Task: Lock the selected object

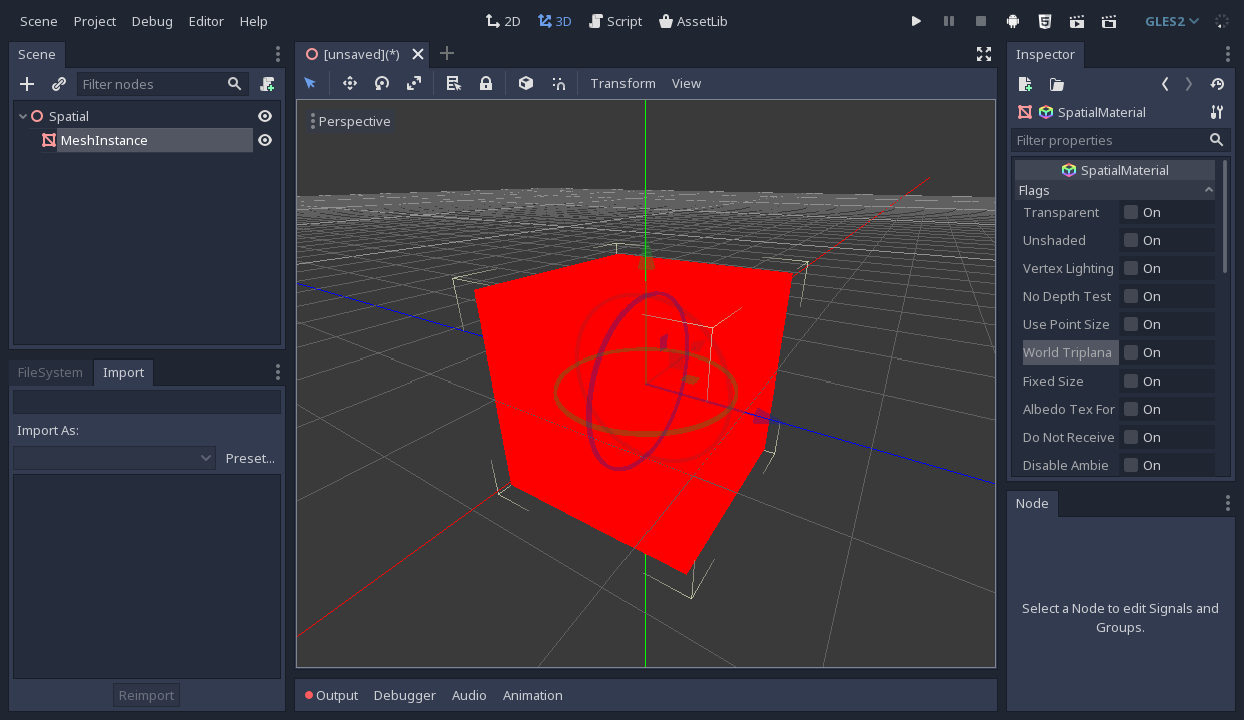Action: pos(486,83)
